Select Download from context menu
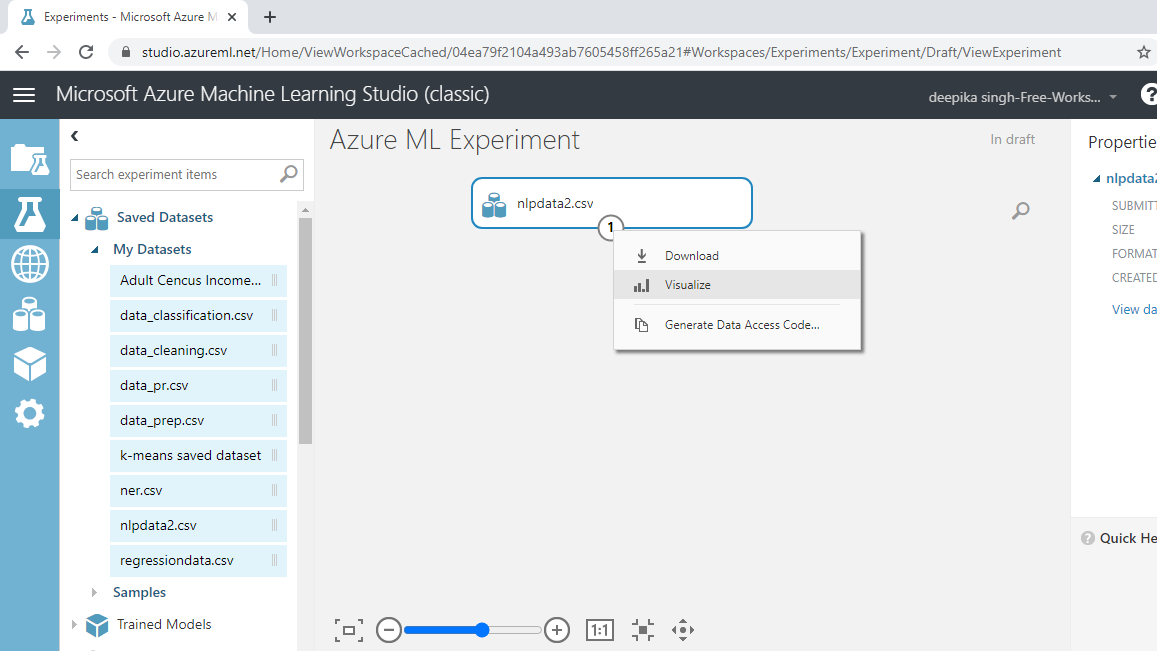Image resolution: width=1157 pixels, height=651 pixels. (737, 256)
